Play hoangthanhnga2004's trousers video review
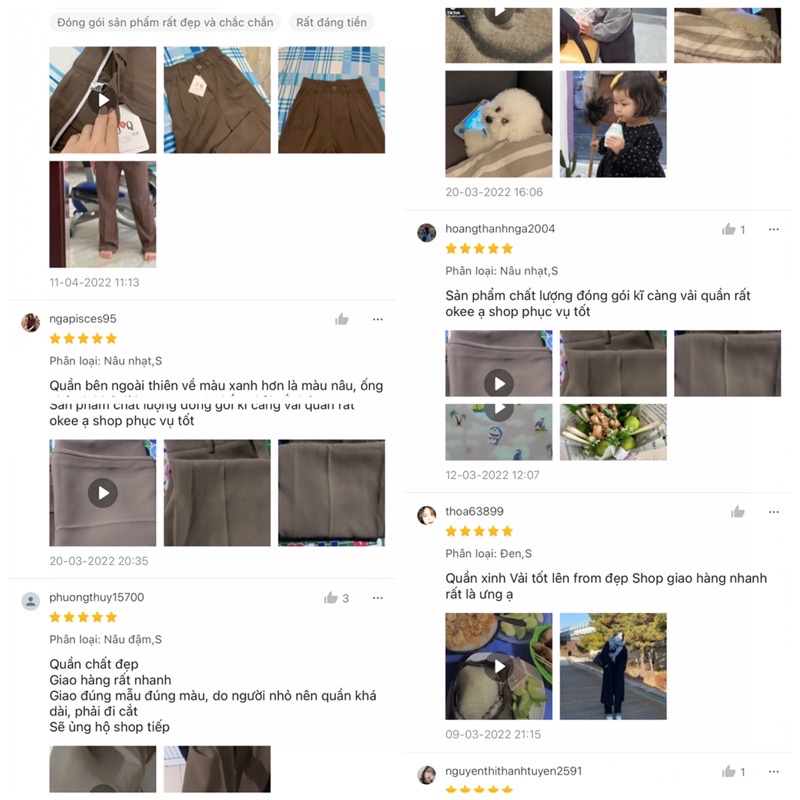Screen dimensions: 800x800 tap(498, 384)
